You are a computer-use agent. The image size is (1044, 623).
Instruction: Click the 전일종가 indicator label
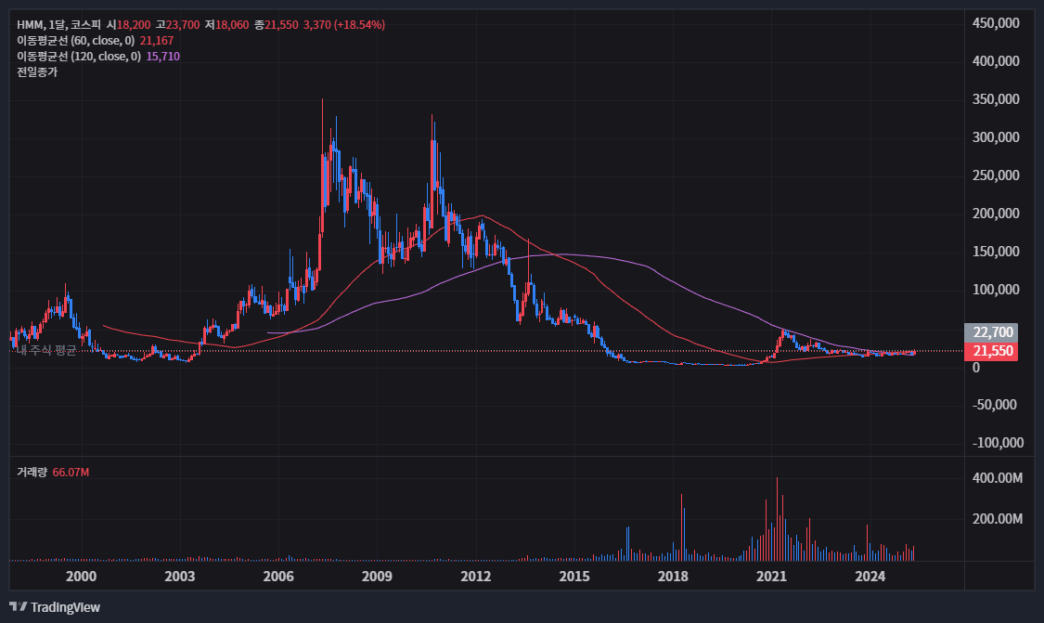pyautogui.click(x=37, y=72)
